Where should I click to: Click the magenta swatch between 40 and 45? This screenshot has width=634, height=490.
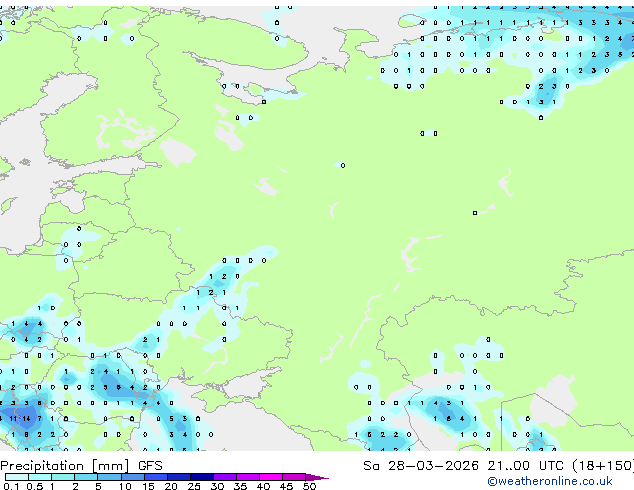[x=271, y=477]
